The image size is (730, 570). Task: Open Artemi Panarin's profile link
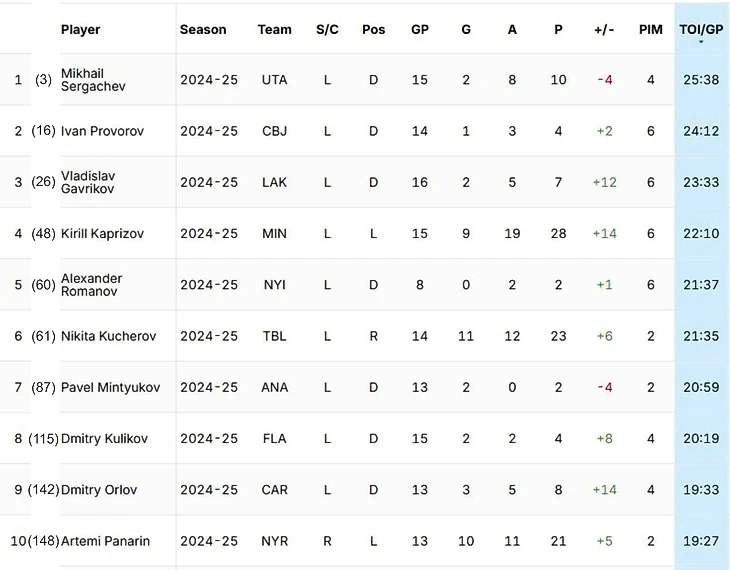(105, 541)
